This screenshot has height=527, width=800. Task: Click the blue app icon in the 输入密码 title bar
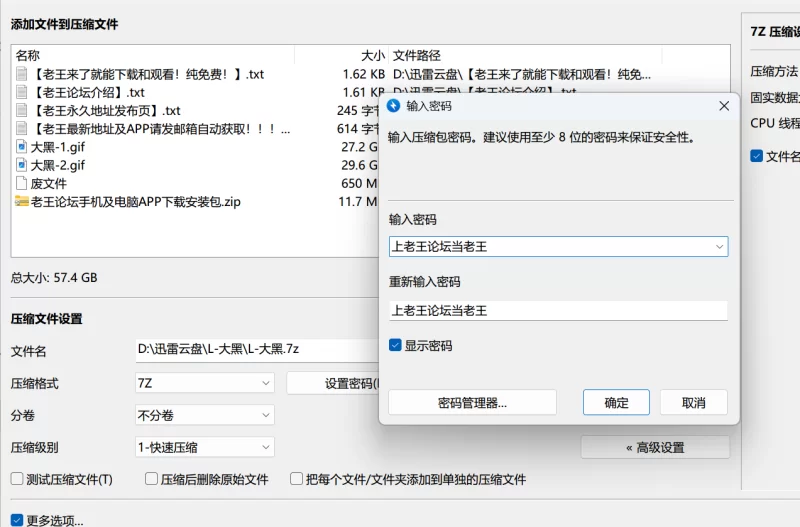(393, 106)
